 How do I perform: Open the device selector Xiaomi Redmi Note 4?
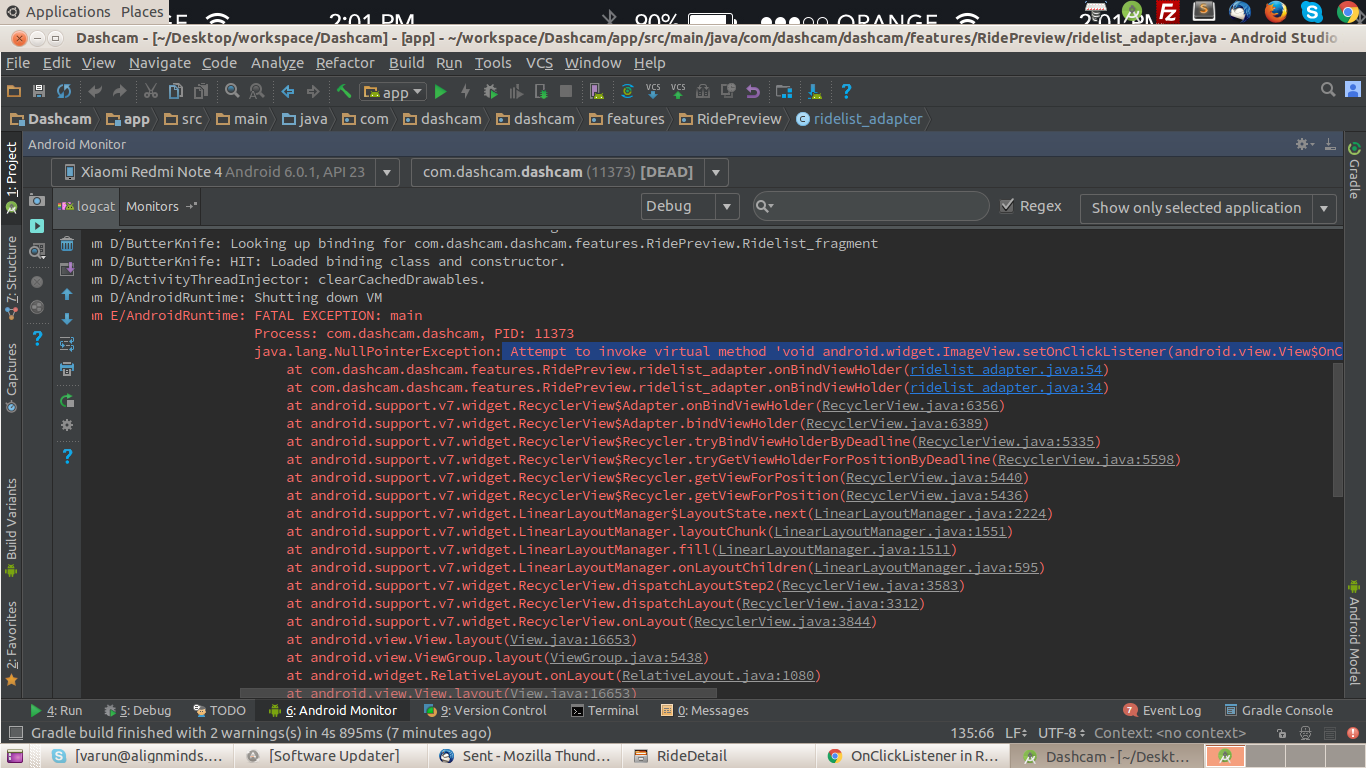tap(225, 172)
